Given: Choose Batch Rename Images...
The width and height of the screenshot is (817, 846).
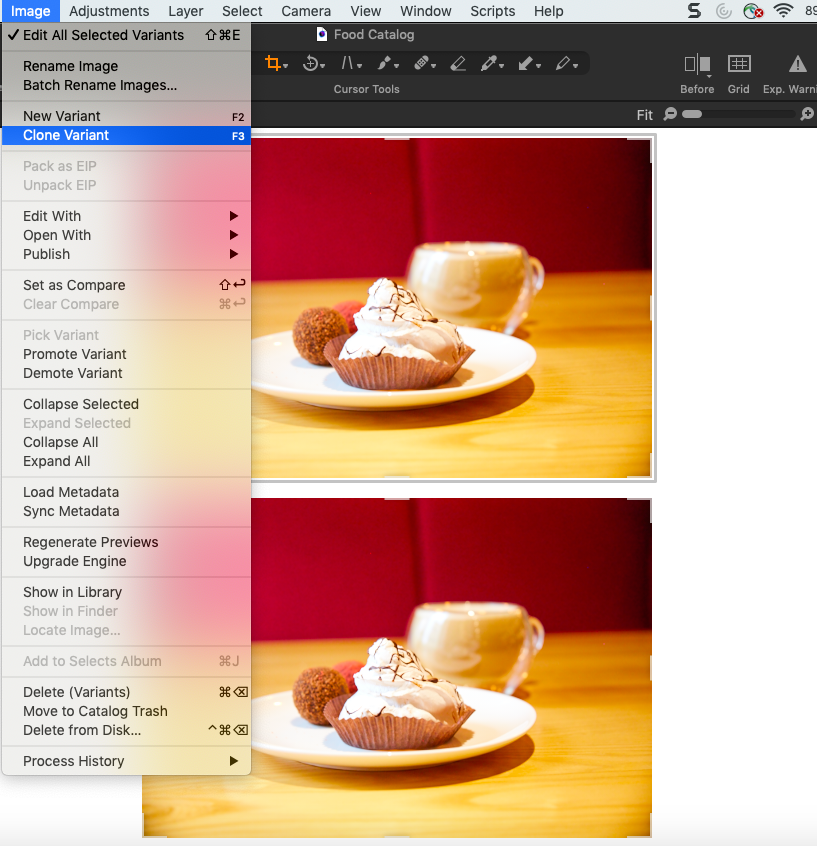Looking at the screenshot, I should click(126, 85).
